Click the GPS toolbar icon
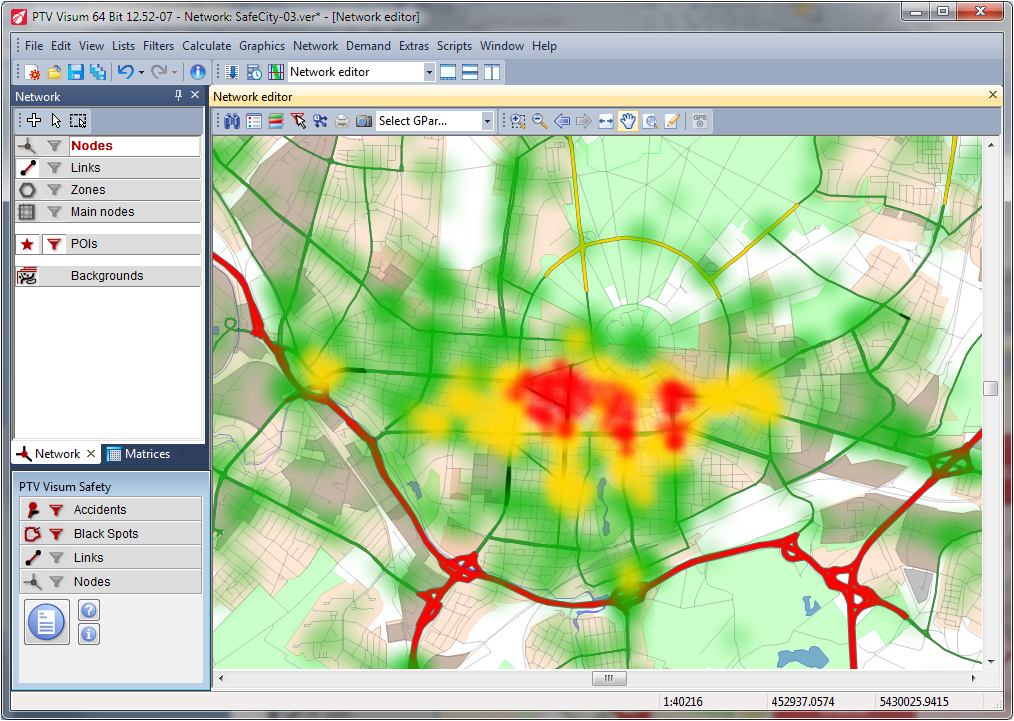The height and width of the screenshot is (721, 1014). 700,121
